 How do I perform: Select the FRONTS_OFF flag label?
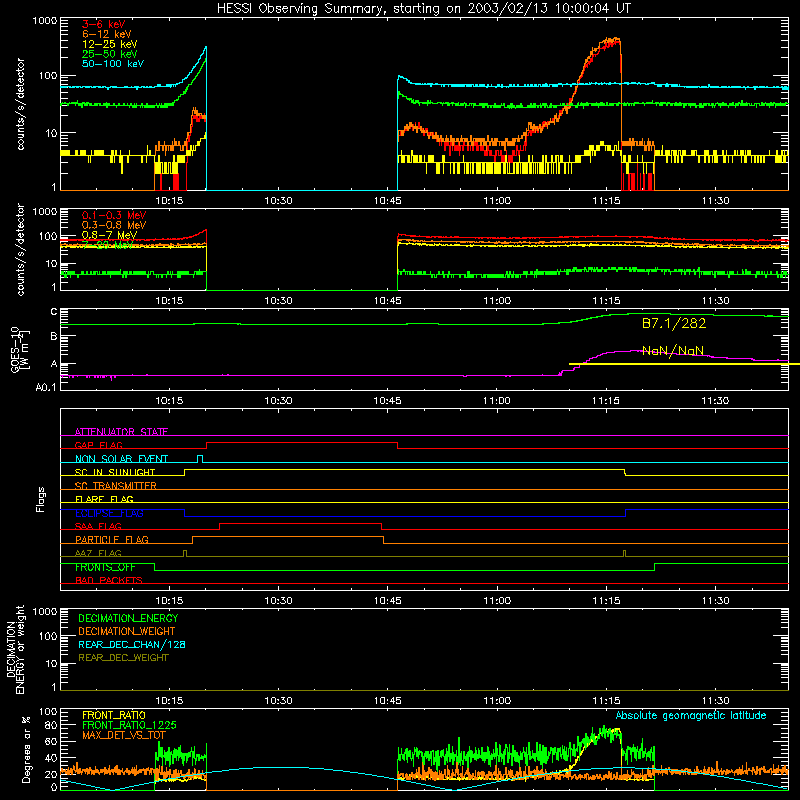pos(105,567)
